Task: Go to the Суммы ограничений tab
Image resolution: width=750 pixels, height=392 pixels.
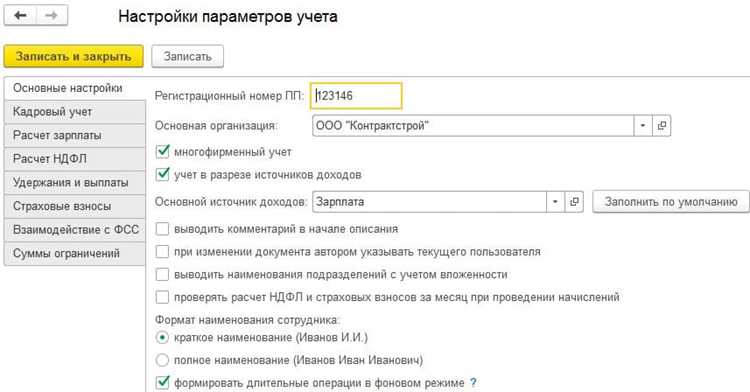Action: pos(75,253)
